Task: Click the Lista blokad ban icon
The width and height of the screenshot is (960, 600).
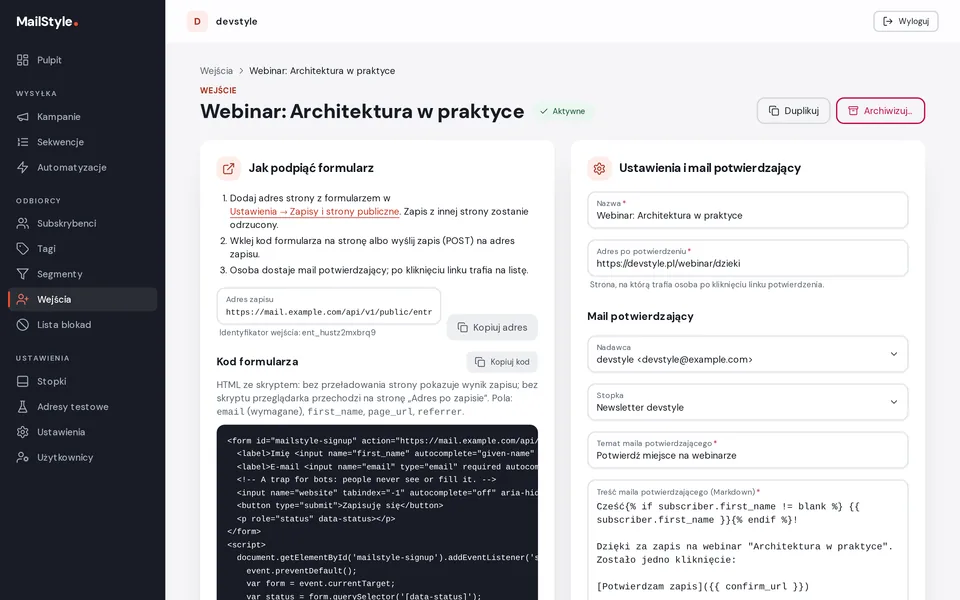Action: click(x=23, y=324)
